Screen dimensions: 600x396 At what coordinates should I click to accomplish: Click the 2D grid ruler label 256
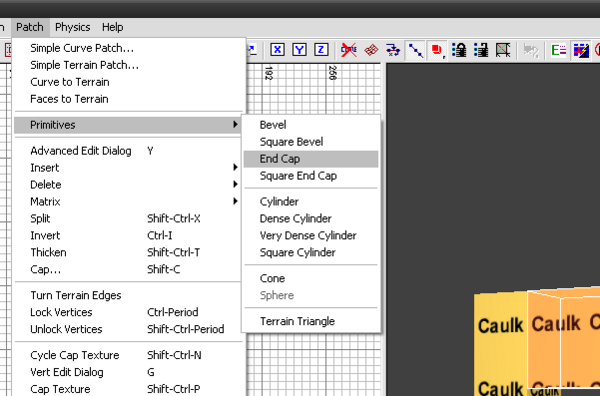click(x=333, y=73)
